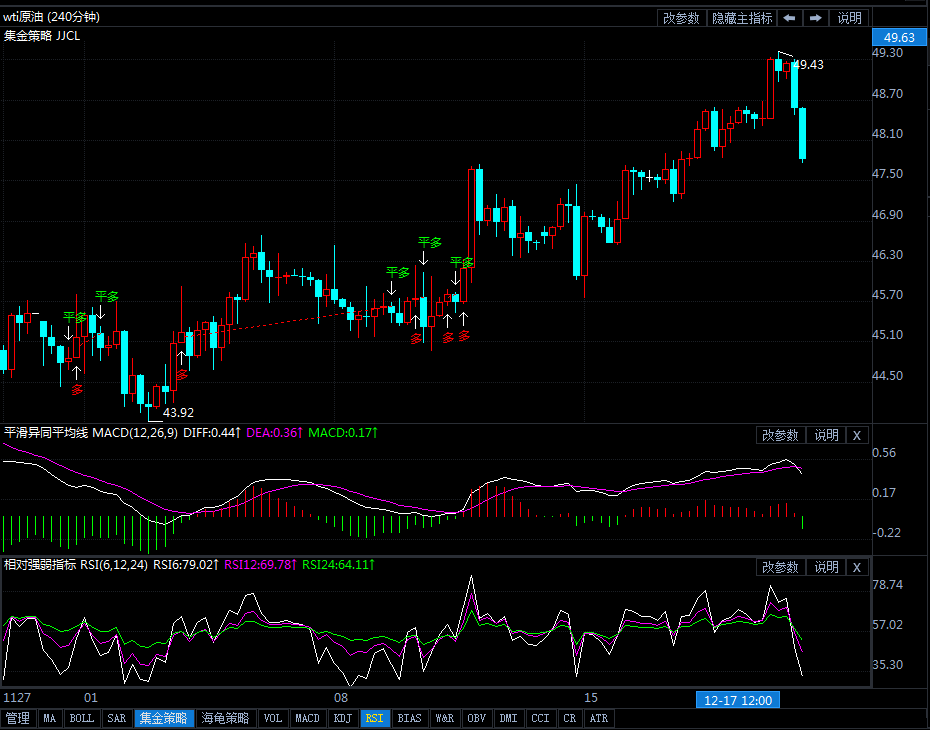Click the left arrow navigation icon
Image resolution: width=930 pixels, height=730 pixels.
tap(789, 18)
